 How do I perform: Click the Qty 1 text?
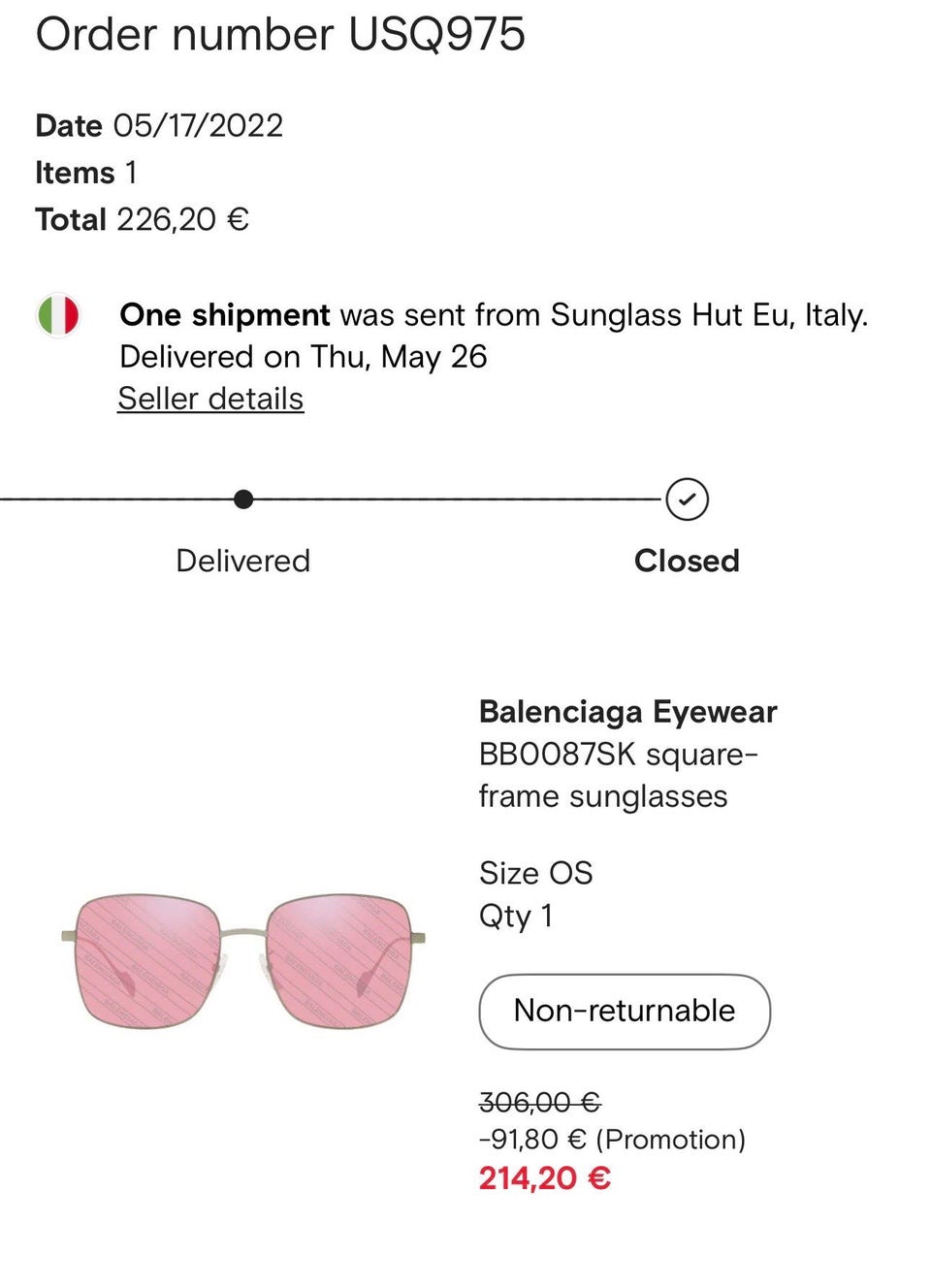tap(516, 916)
